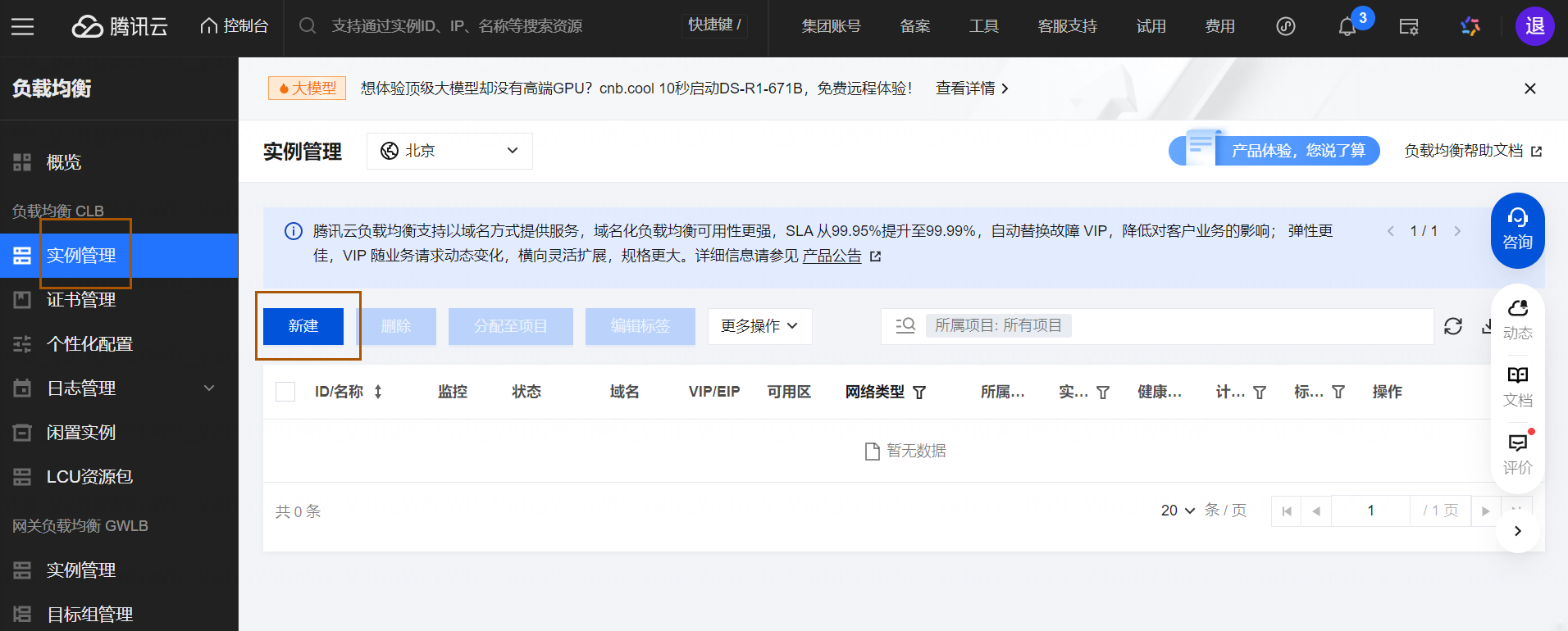
Task: Click the page number input
Action: (1370, 511)
